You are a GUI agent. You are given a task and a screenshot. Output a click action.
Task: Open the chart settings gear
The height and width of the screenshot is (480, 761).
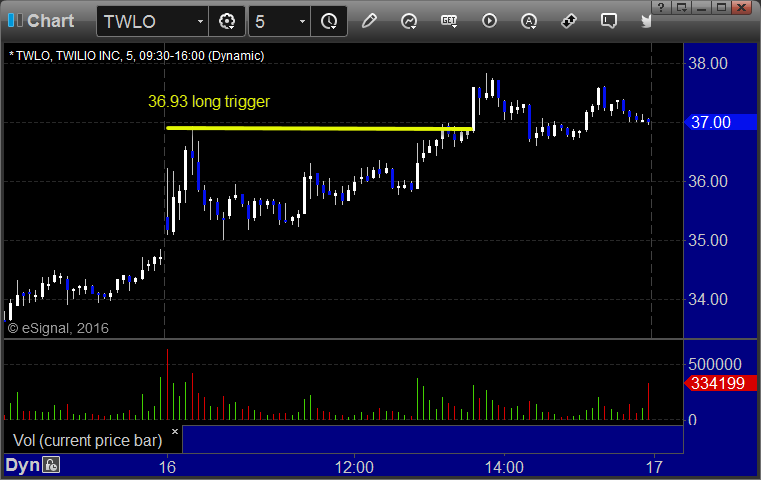(x=227, y=21)
